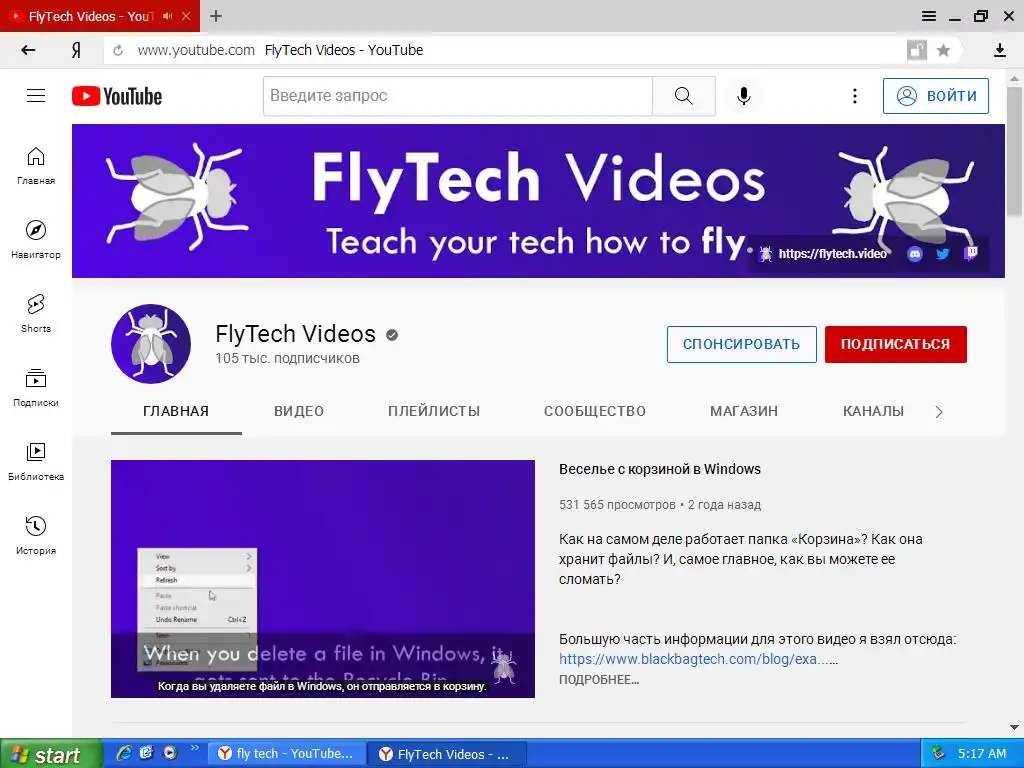Image resolution: width=1024 pixels, height=768 pixels.
Task: Switch to the ВИДЕО tab
Action: point(299,411)
